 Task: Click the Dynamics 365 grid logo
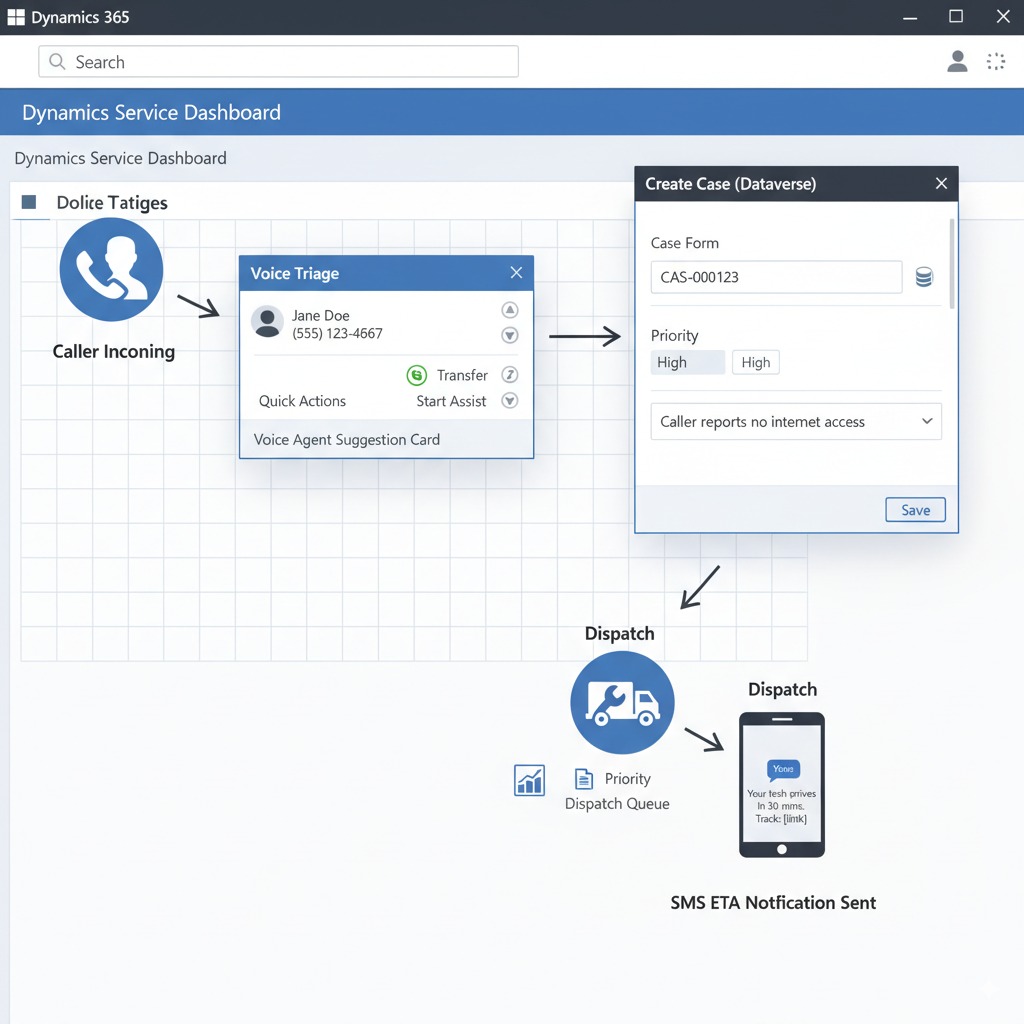point(16,17)
